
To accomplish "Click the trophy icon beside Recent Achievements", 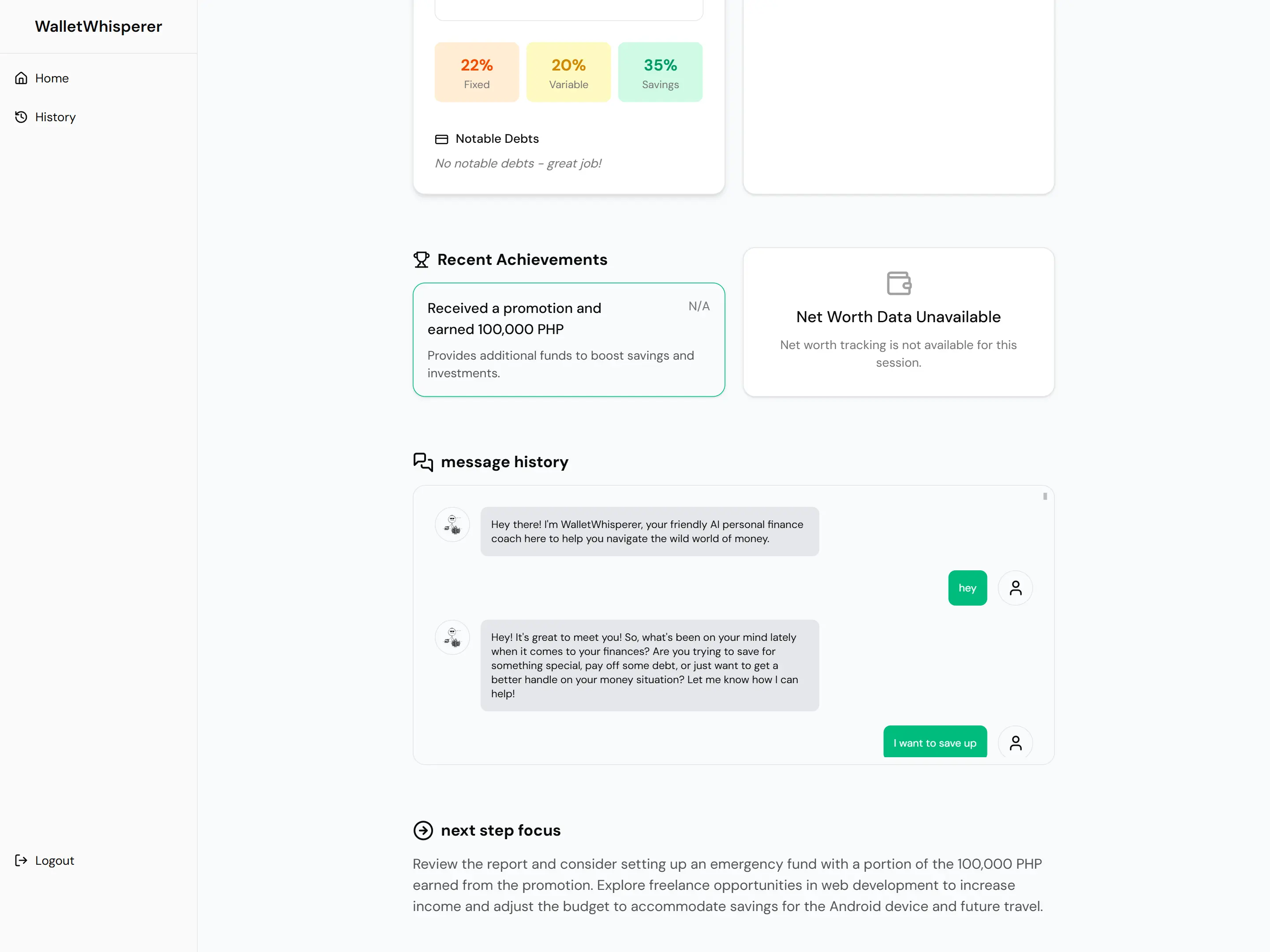I will (x=422, y=259).
